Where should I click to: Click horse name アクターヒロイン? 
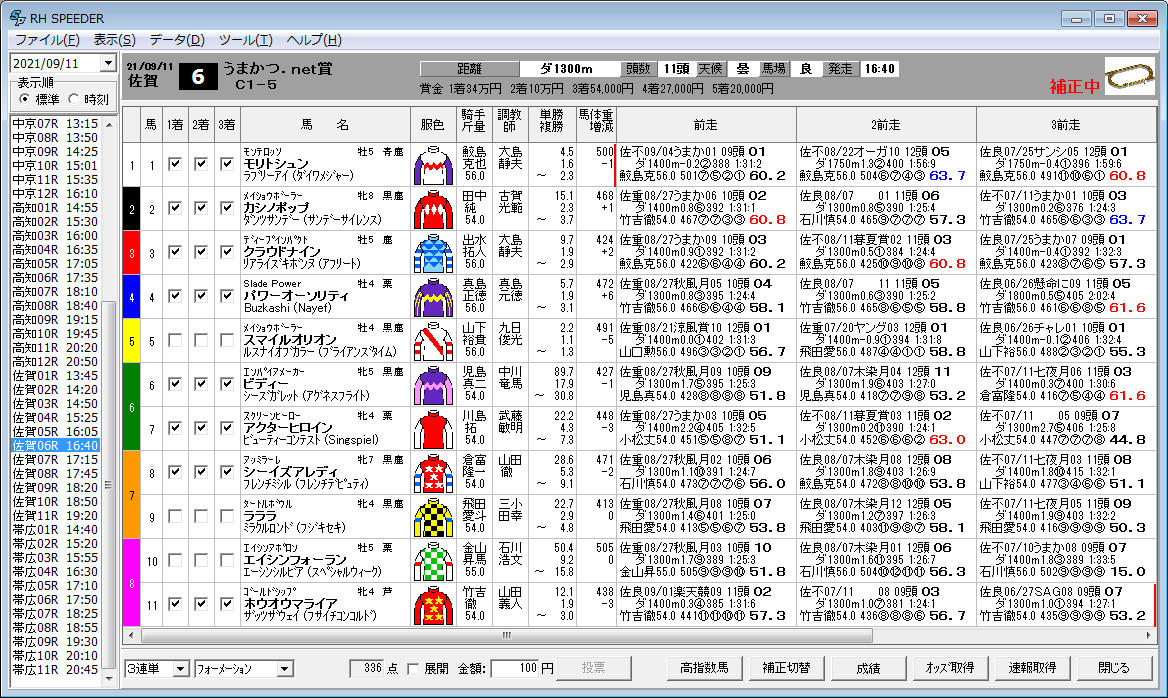click(288, 428)
